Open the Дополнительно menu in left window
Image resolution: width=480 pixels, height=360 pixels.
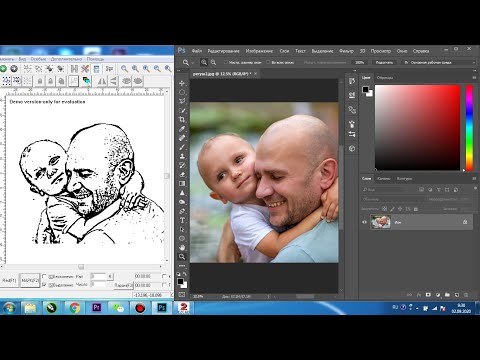point(66,59)
